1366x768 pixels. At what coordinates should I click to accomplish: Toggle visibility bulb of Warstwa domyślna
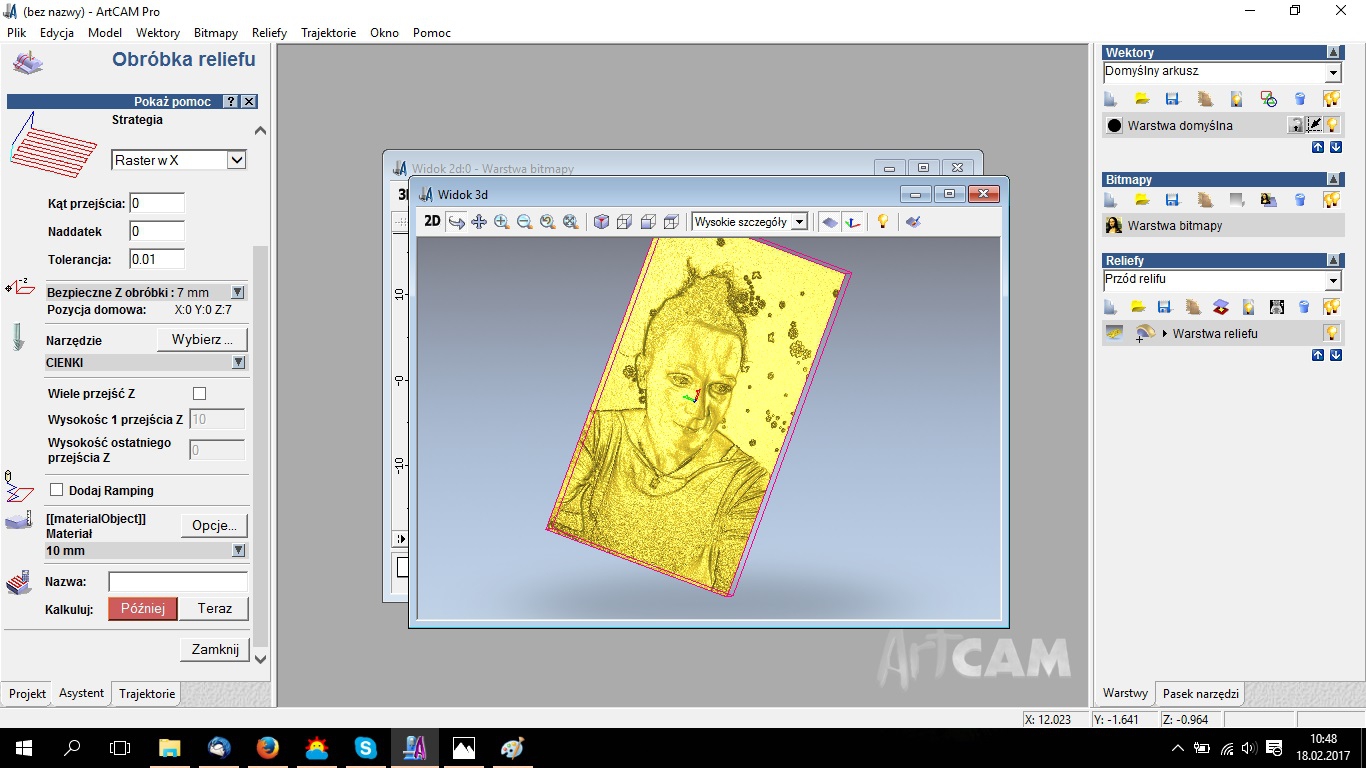tap(1332, 125)
